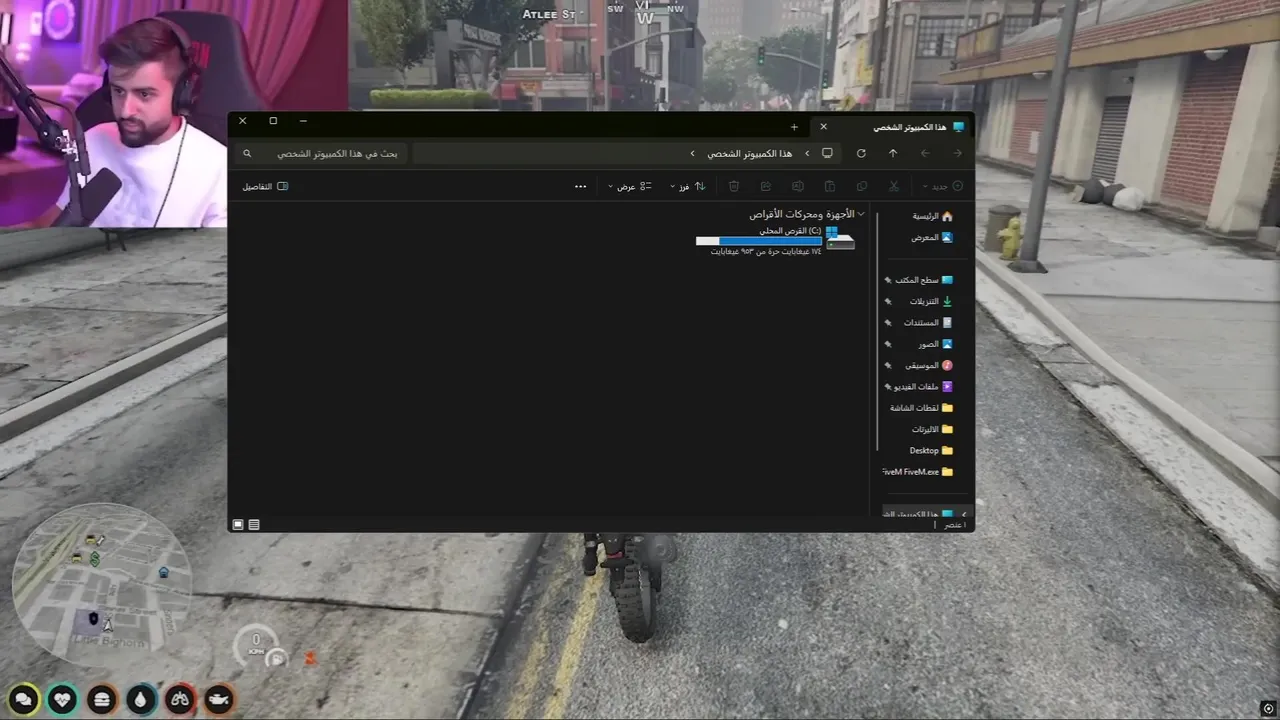Click chevron between PC icon and breadcrumb
The width and height of the screenshot is (1280, 720).
(807, 153)
